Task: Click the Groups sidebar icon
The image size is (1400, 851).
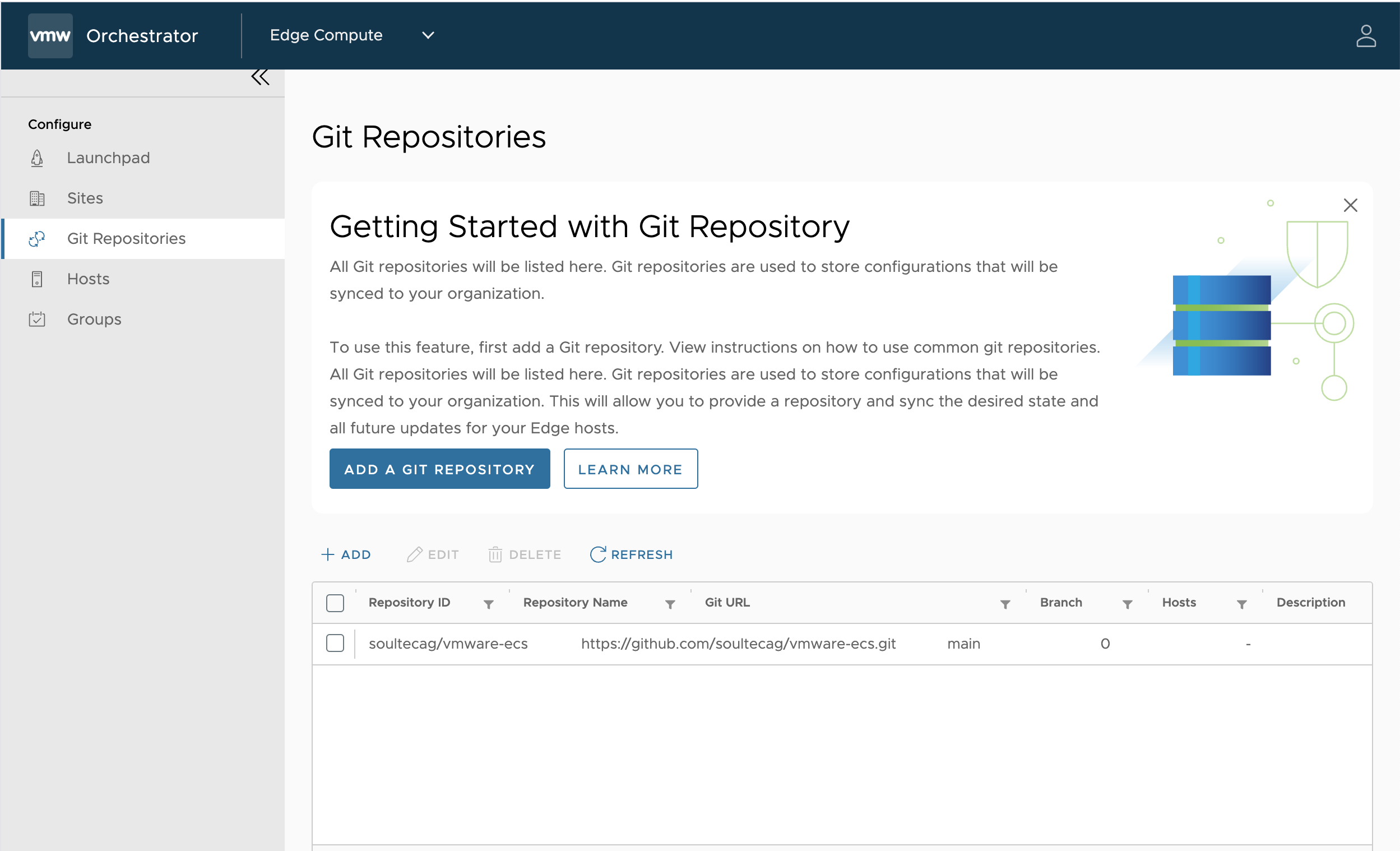Action: (x=37, y=319)
